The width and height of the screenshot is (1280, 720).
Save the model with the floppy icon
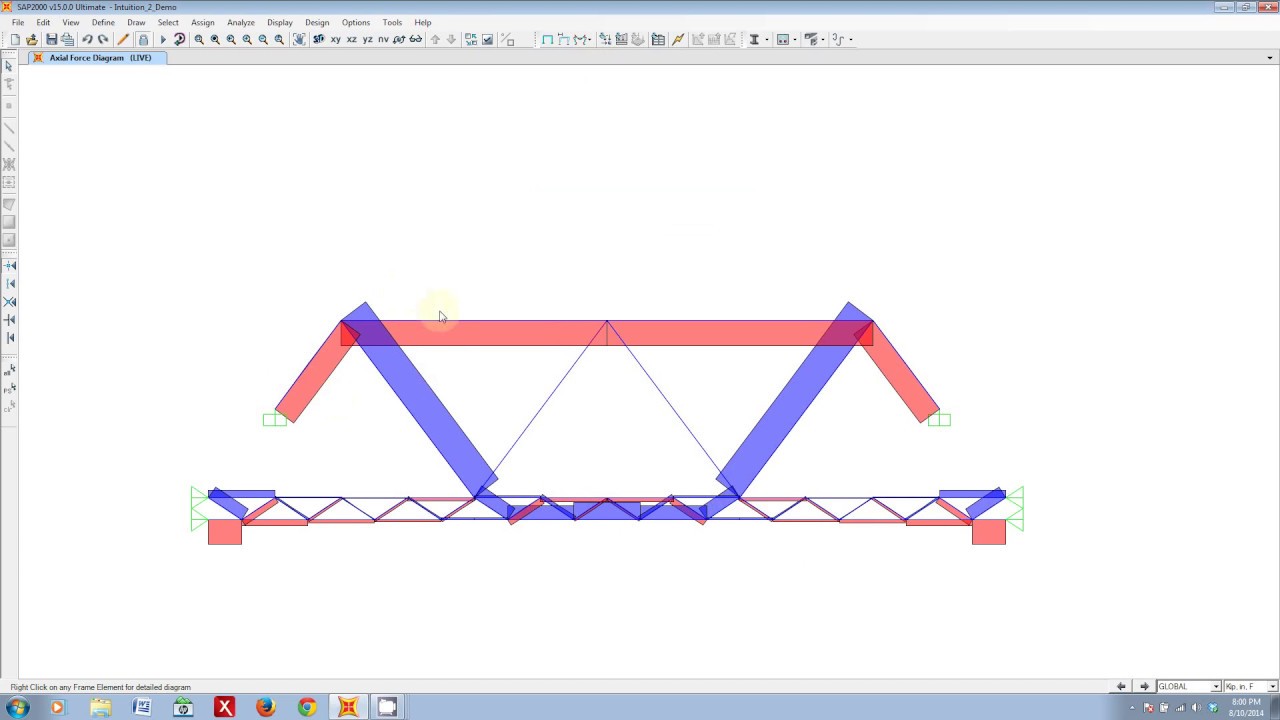coord(51,40)
